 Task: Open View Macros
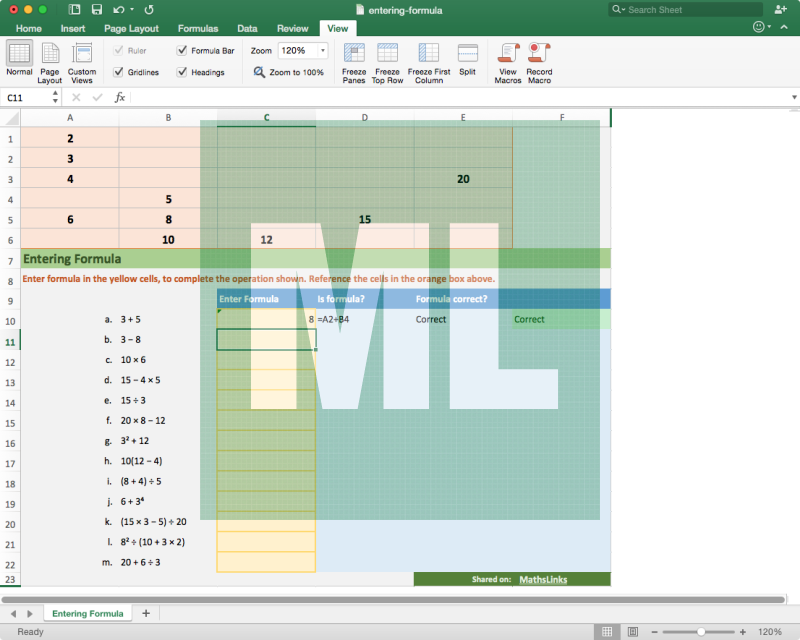[508, 53]
